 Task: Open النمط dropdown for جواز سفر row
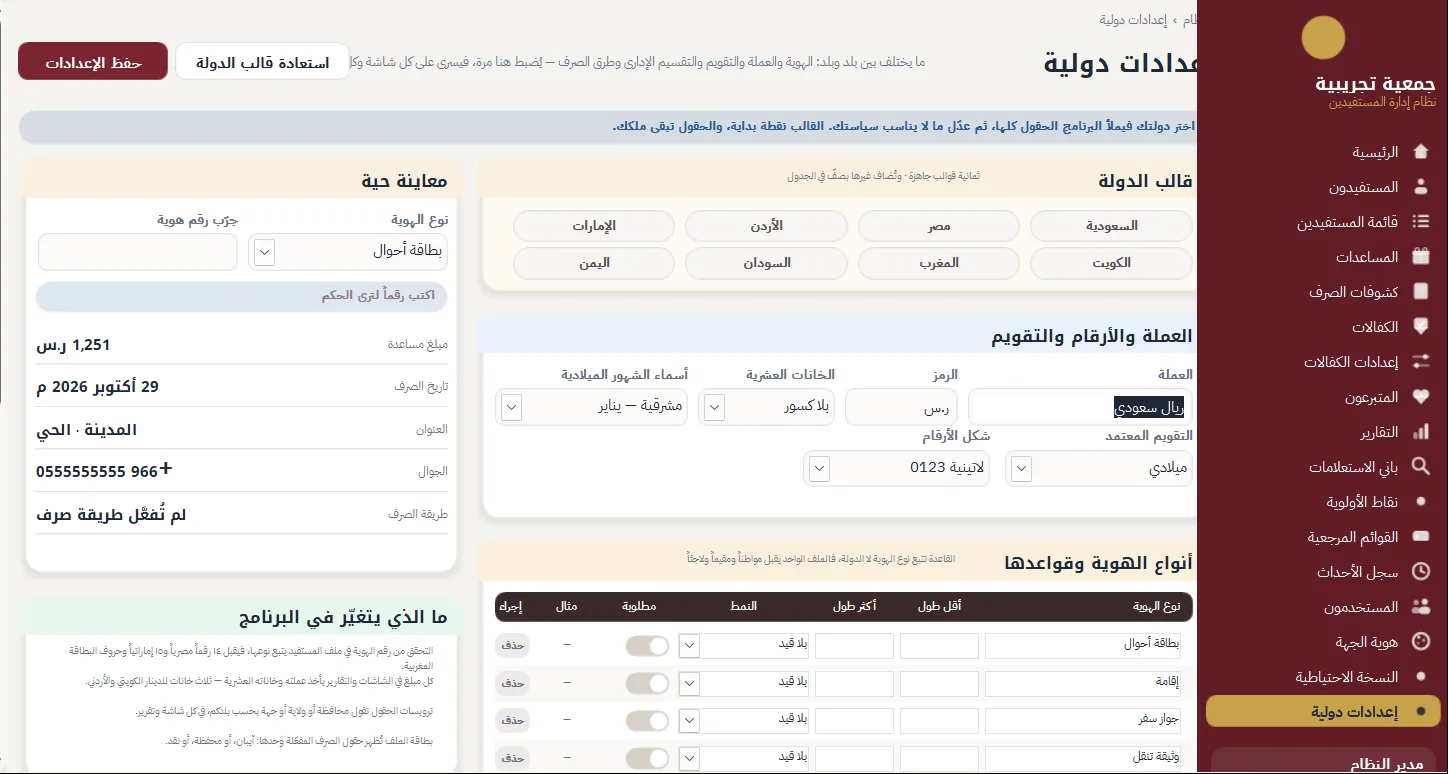pos(742,720)
